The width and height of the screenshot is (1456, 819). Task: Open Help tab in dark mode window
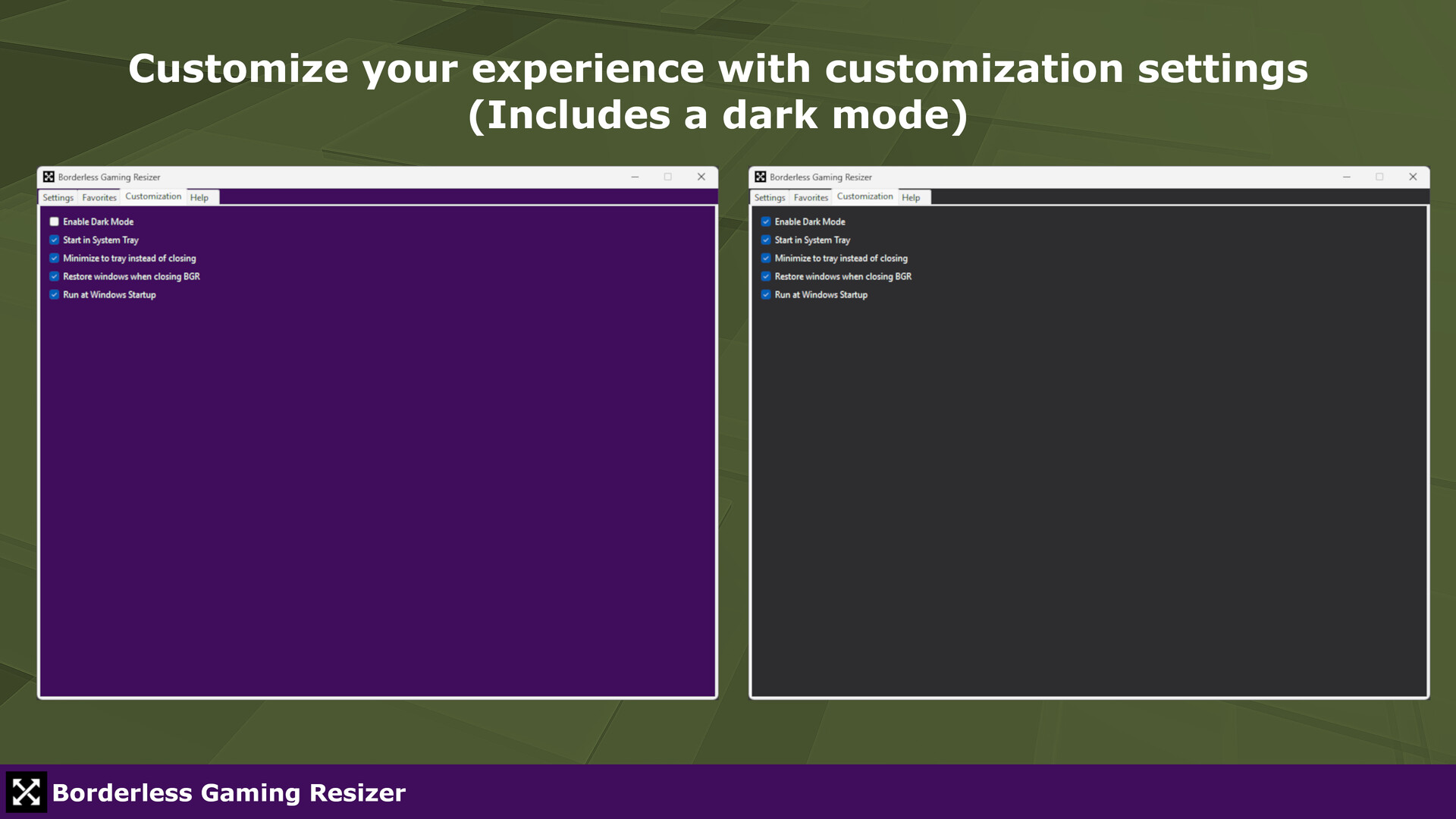click(x=911, y=197)
